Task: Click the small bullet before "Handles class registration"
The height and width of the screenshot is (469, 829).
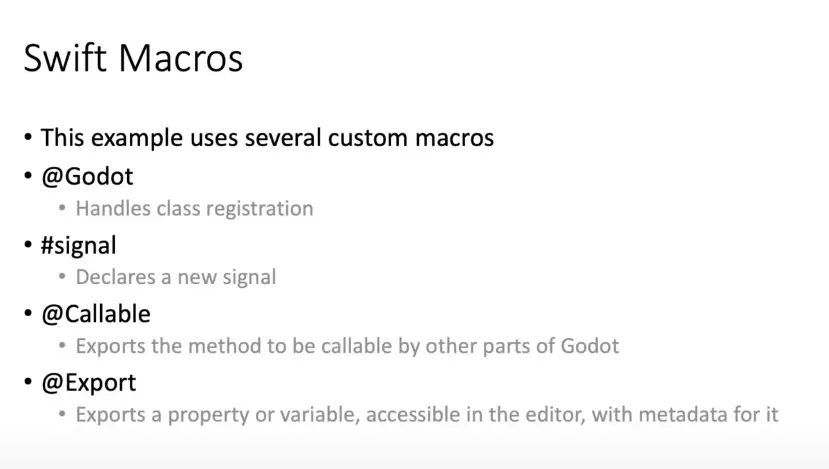Action: coord(63,209)
